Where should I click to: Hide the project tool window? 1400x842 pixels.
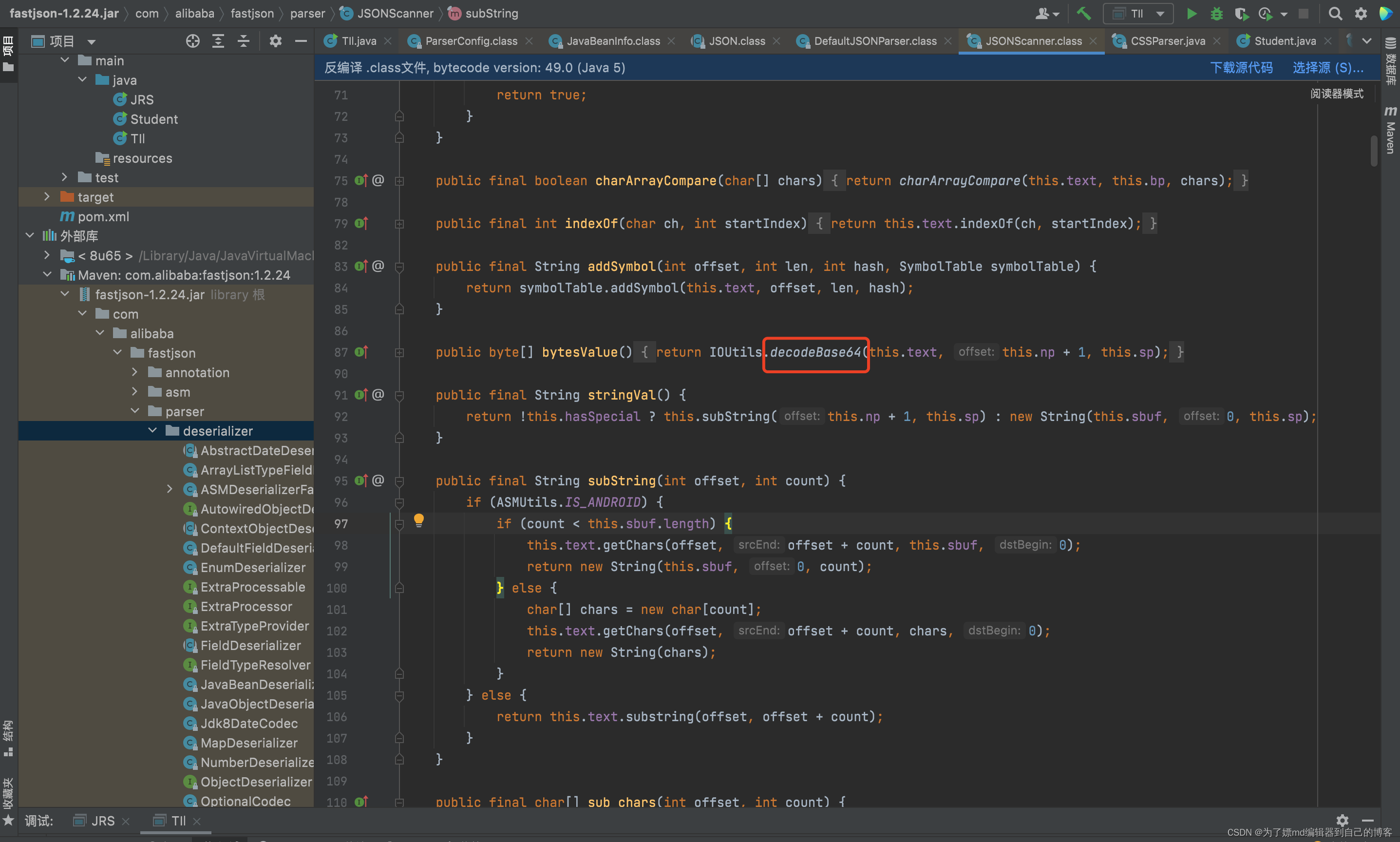301,41
